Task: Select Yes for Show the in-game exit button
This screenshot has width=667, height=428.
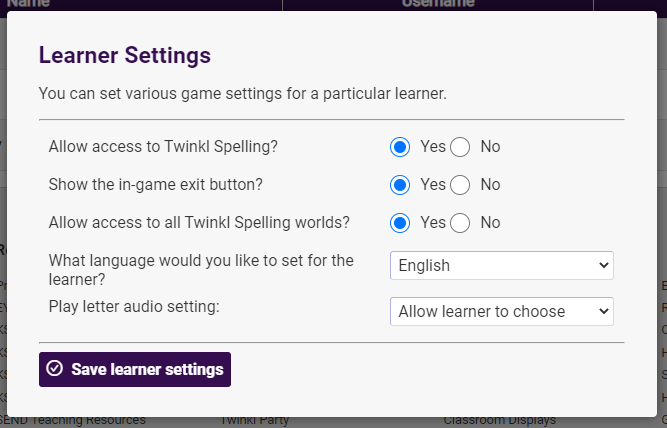Action: tap(400, 185)
